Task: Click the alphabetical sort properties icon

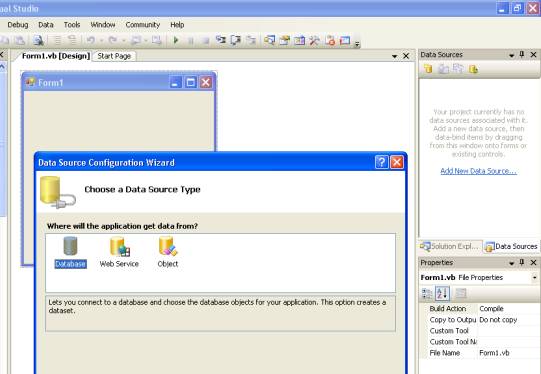Action: pyautogui.click(x=442, y=294)
